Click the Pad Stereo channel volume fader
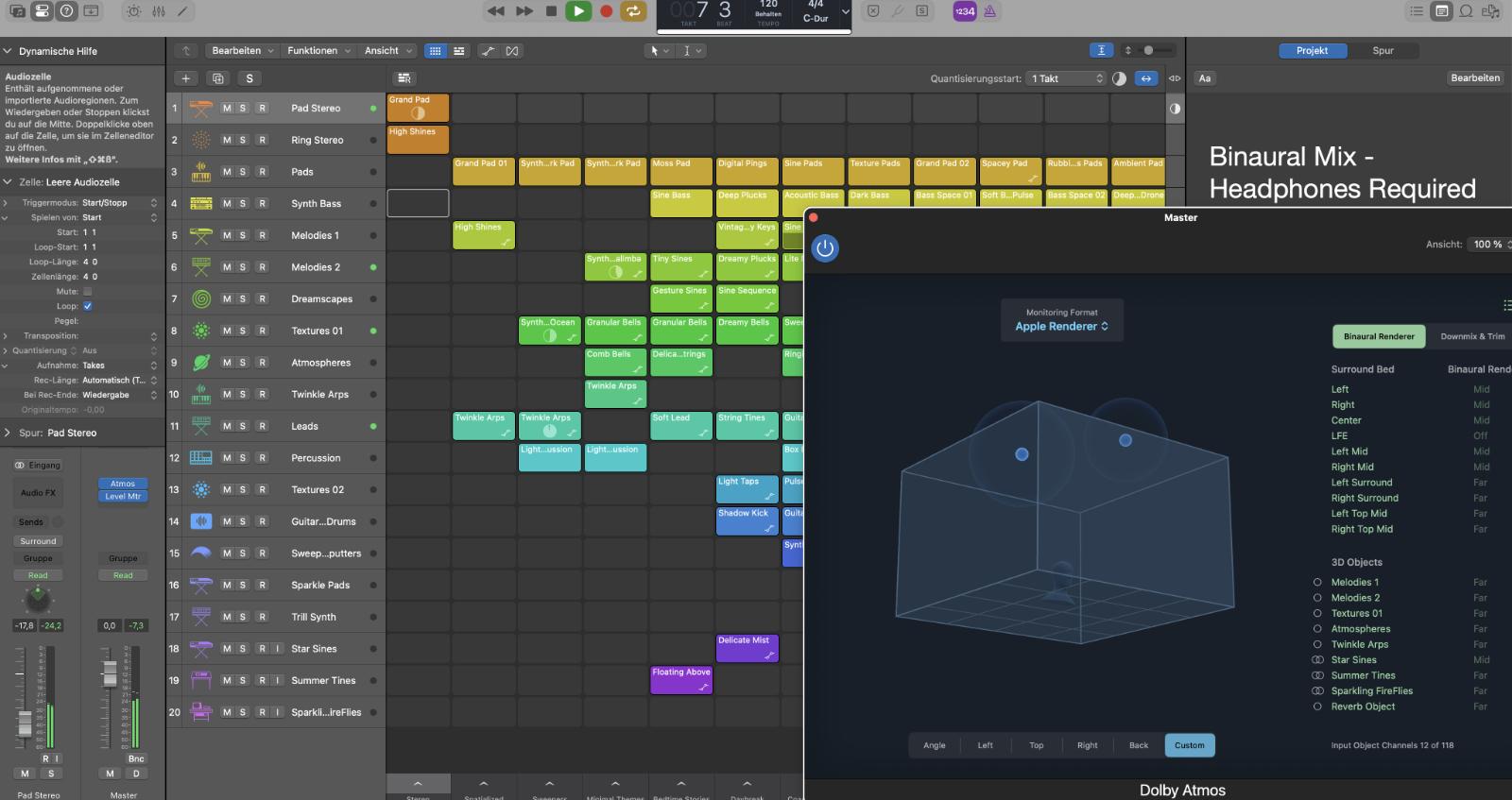 coord(25,723)
